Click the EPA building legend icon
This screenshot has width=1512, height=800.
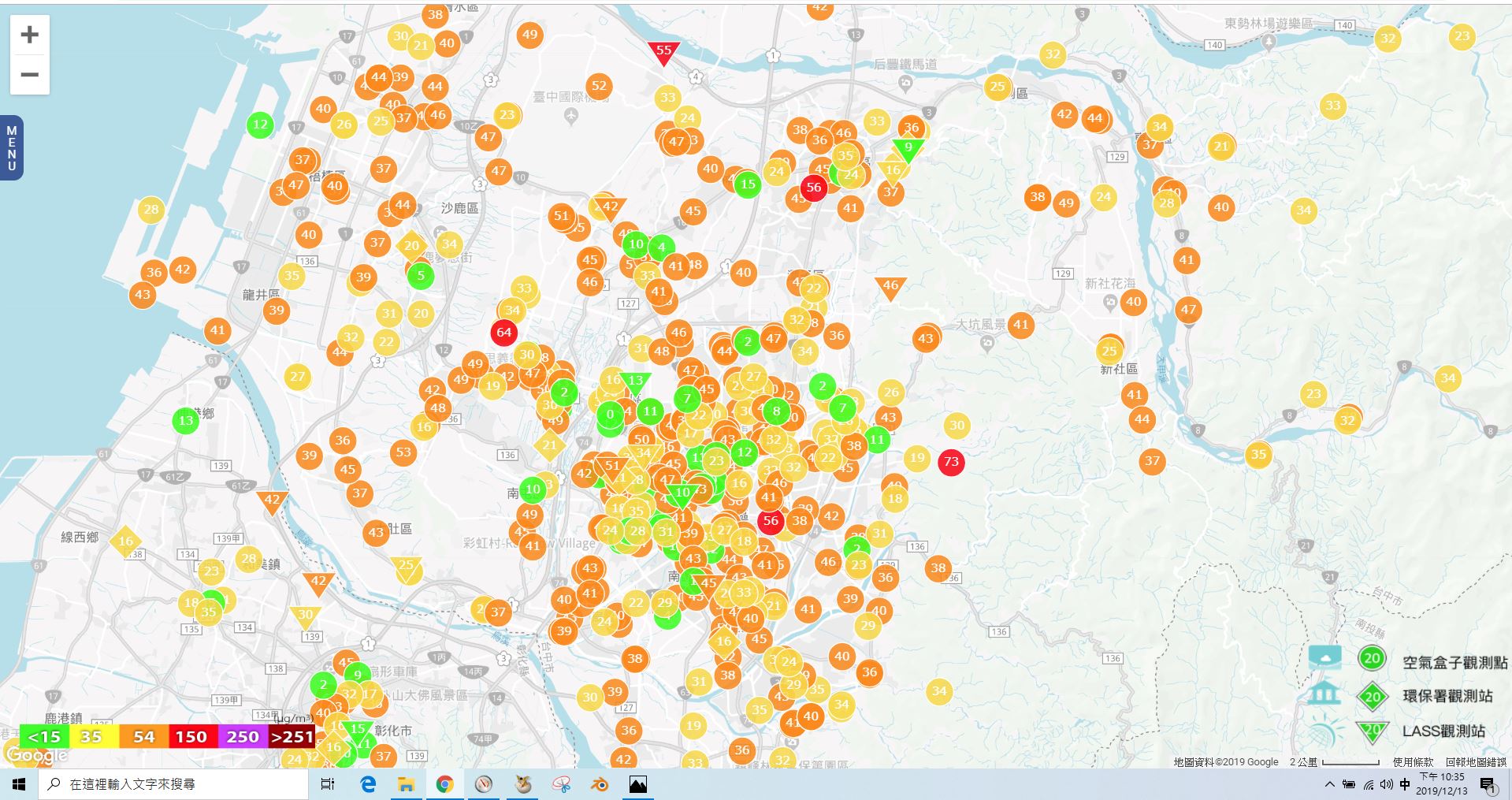[1324, 694]
